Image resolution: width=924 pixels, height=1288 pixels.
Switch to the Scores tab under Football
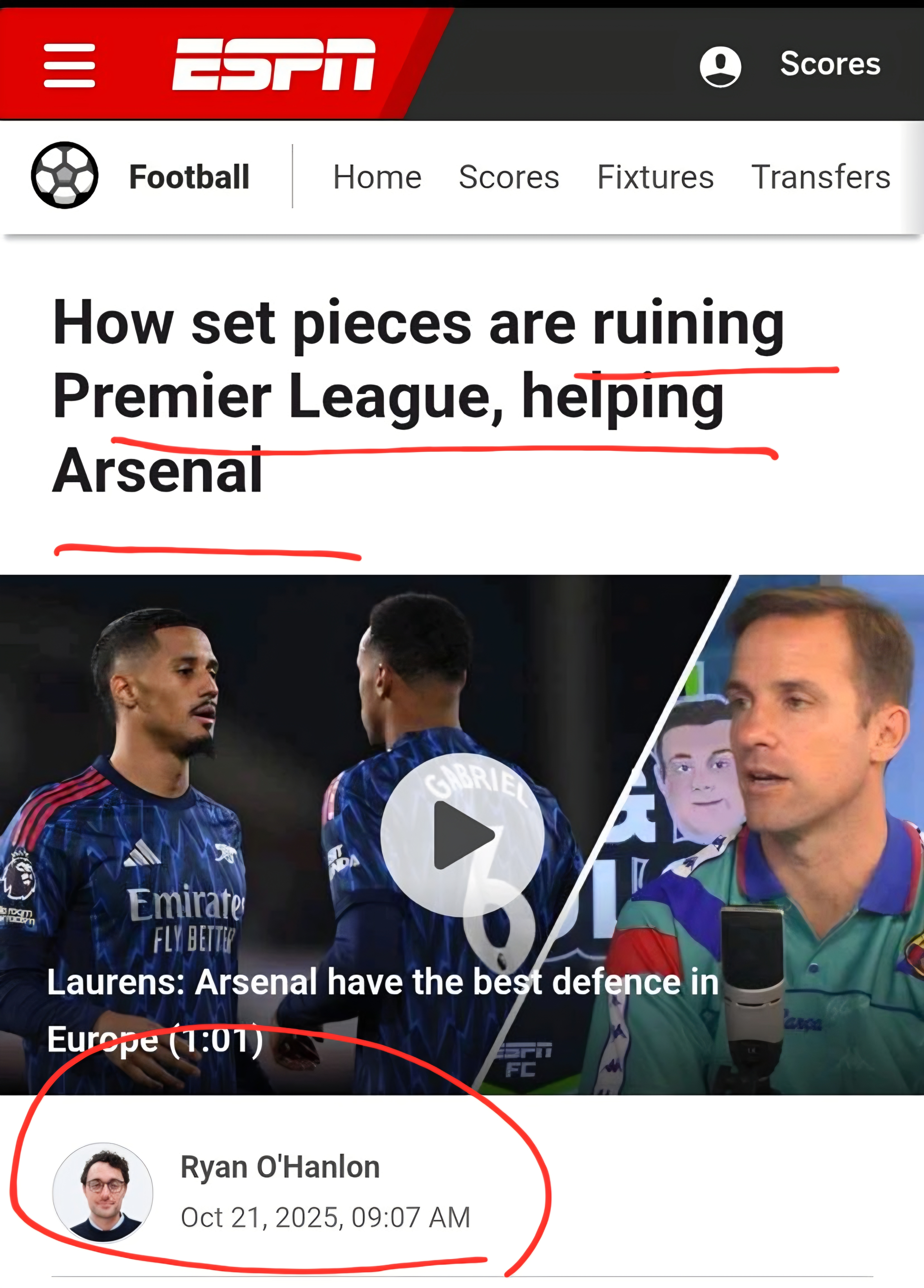tap(509, 177)
